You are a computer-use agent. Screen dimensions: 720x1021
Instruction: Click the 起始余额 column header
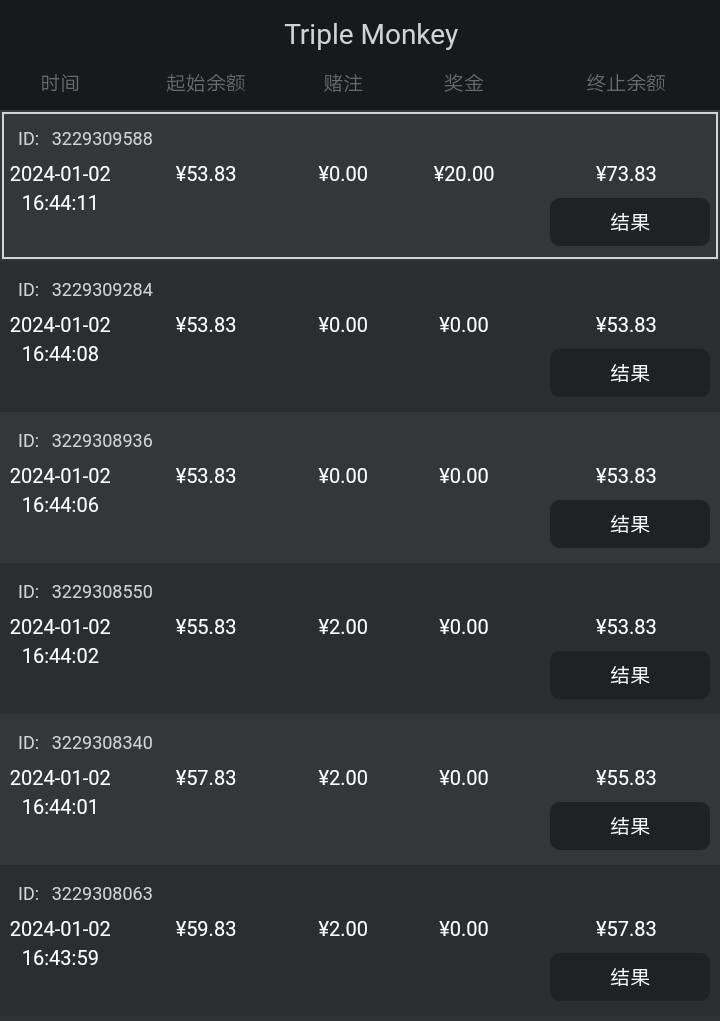point(206,83)
